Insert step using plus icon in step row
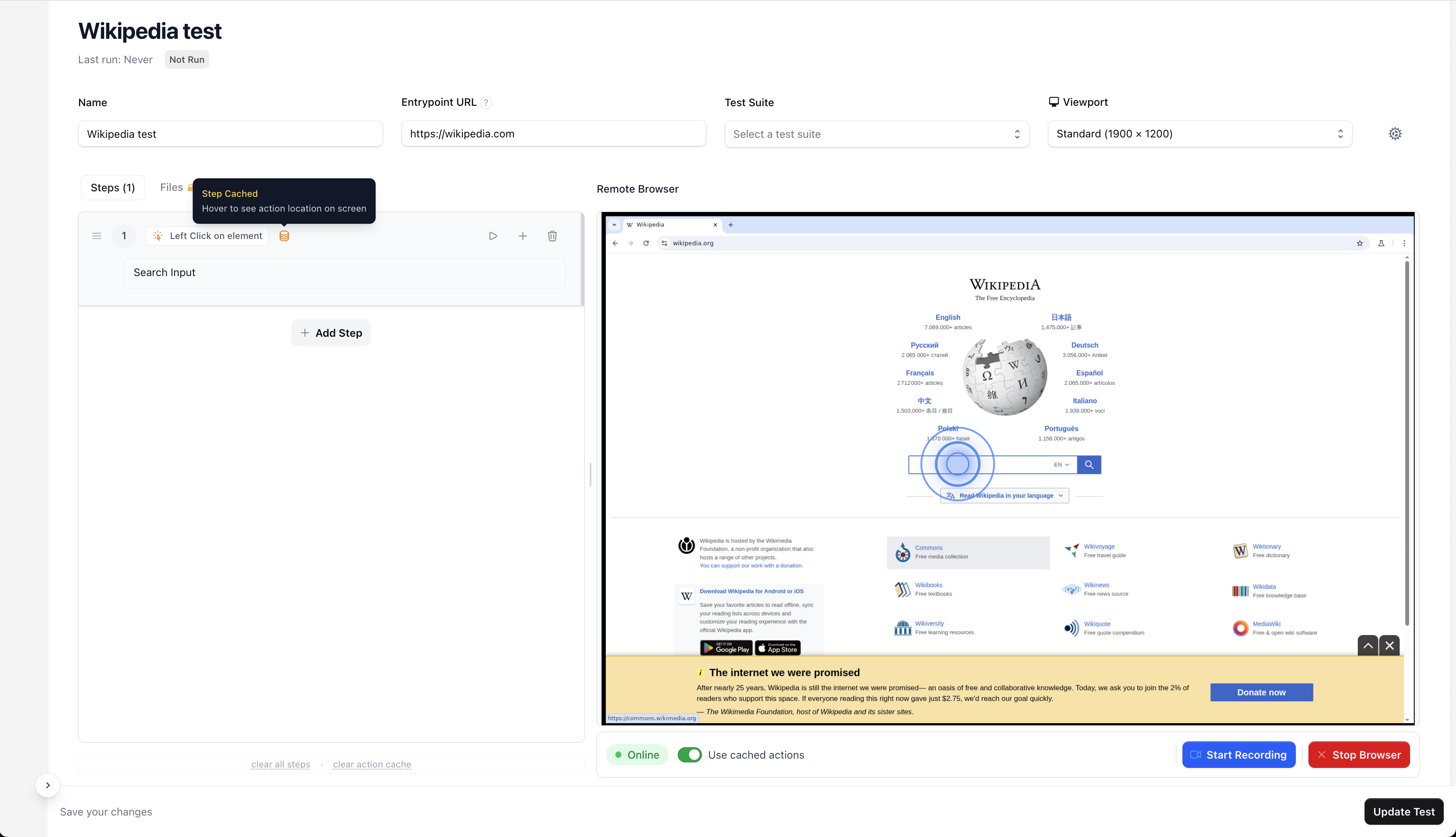This screenshot has height=837, width=1456. point(523,236)
